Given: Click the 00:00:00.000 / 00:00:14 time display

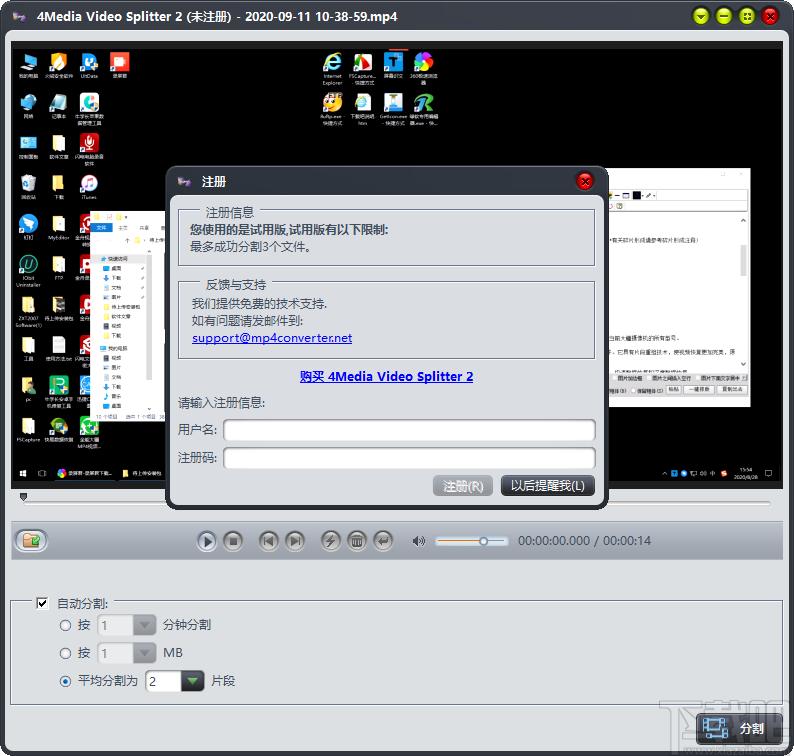Looking at the screenshot, I should [584, 541].
